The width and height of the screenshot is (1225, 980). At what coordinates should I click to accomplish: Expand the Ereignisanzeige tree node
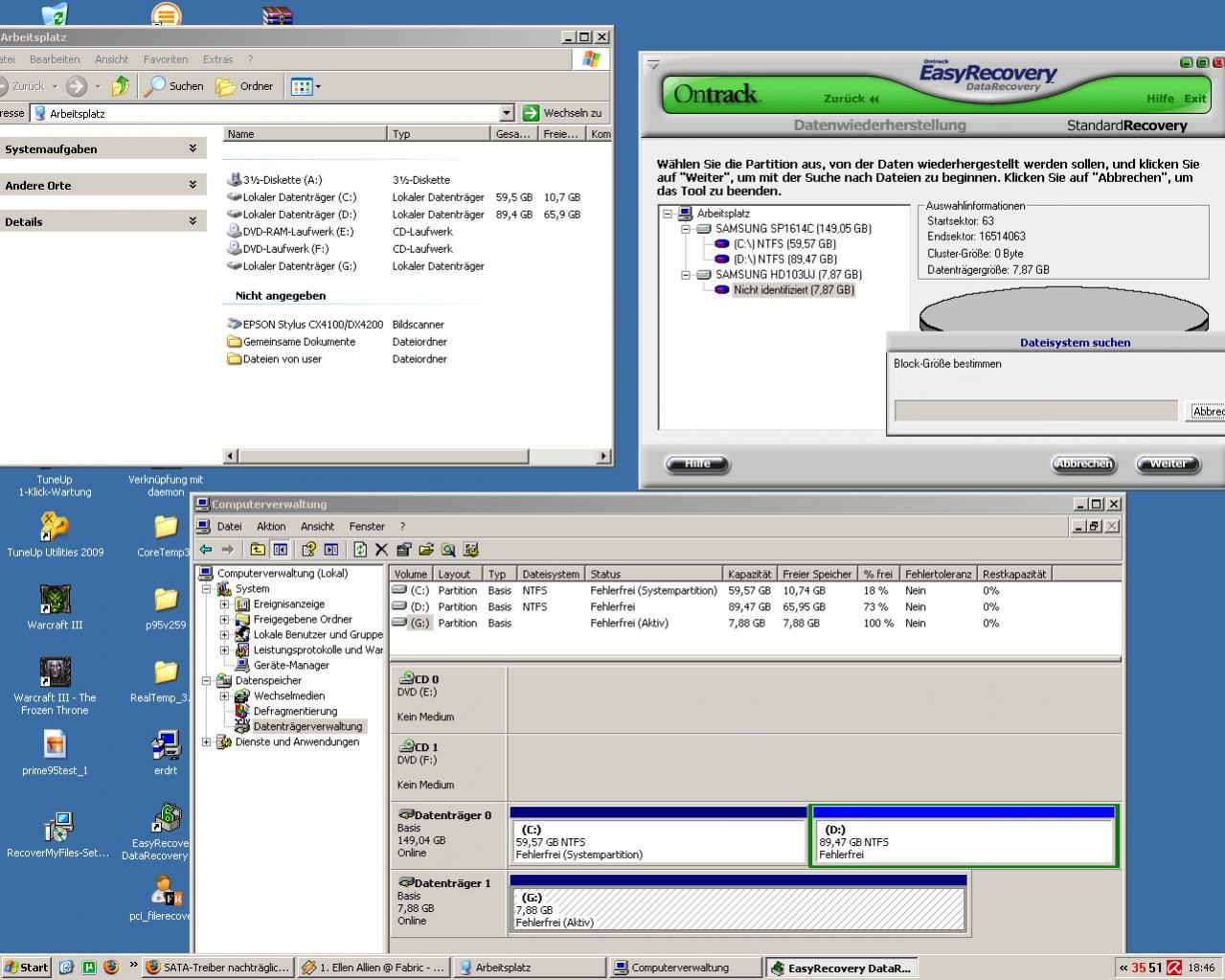pyautogui.click(x=225, y=604)
